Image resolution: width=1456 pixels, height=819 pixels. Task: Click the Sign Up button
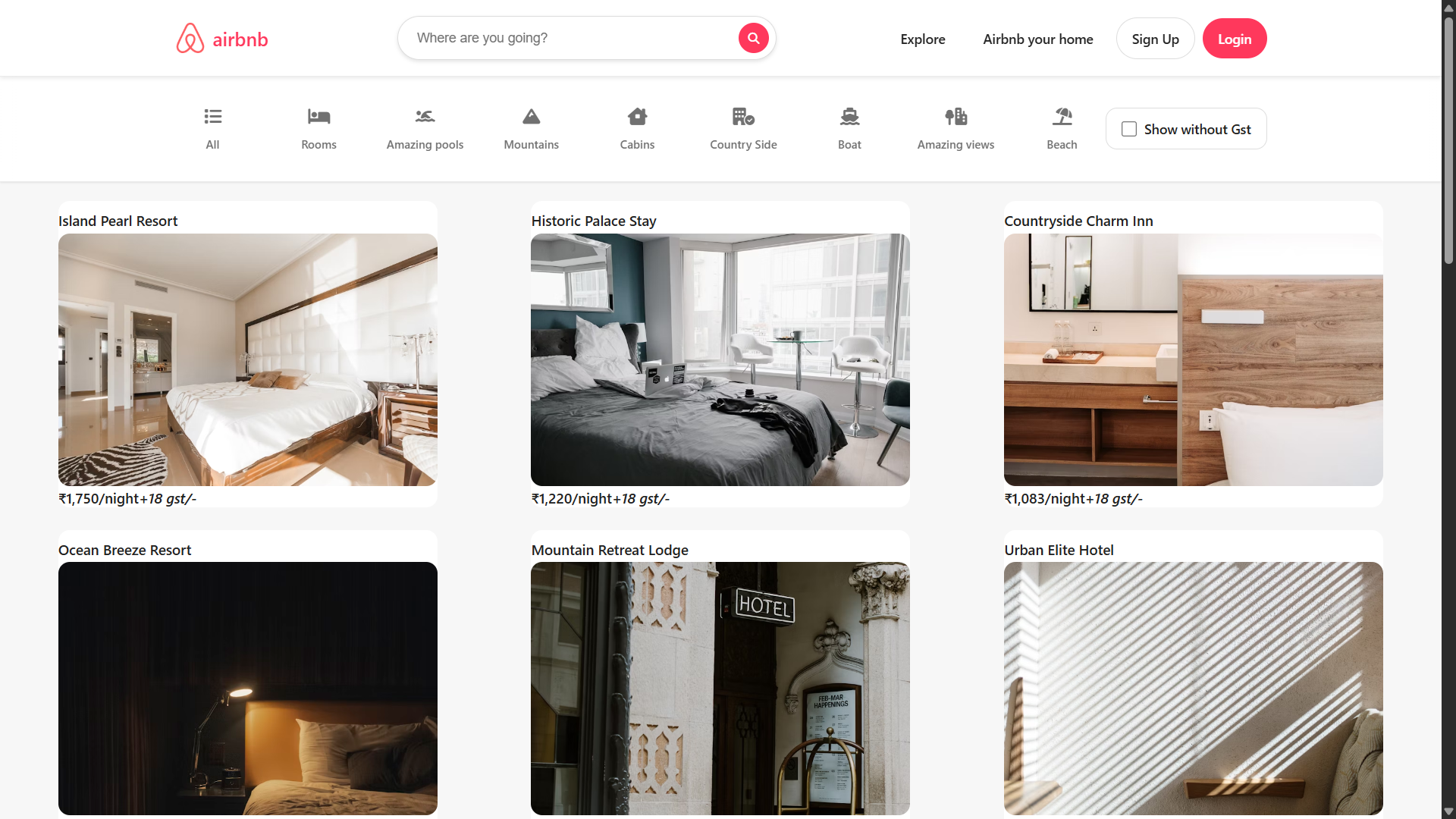click(1155, 39)
